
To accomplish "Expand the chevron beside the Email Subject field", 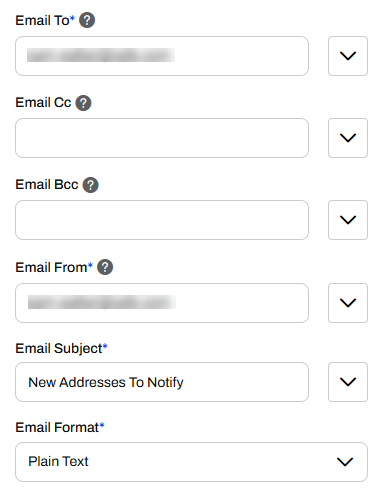I will (348, 382).
